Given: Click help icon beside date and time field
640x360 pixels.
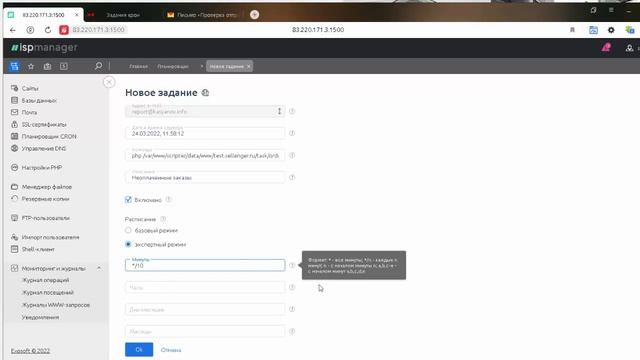Looking at the screenshot, I should click(292, 133).
